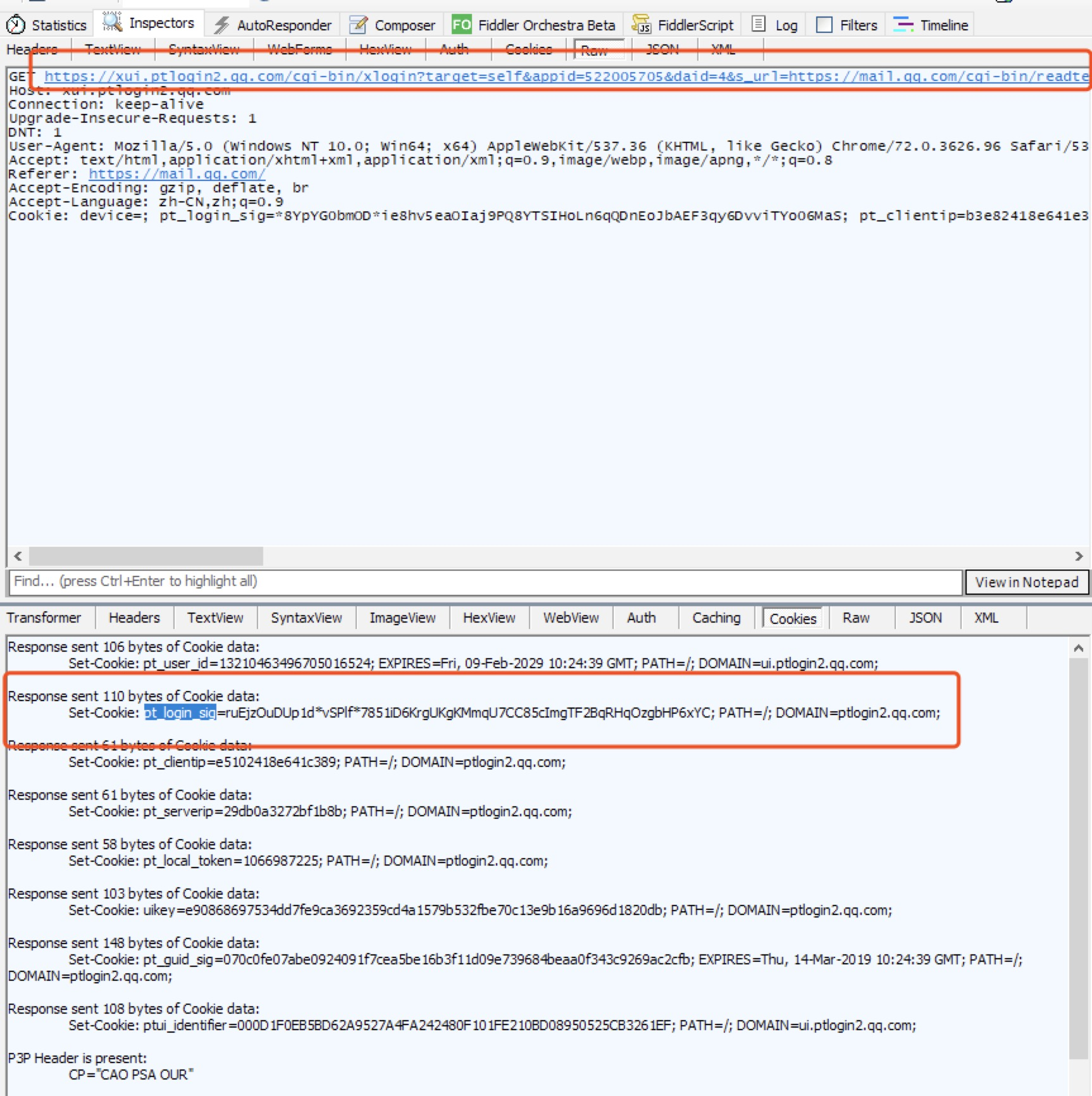Select response Raw tab

[x=856, y=618]
